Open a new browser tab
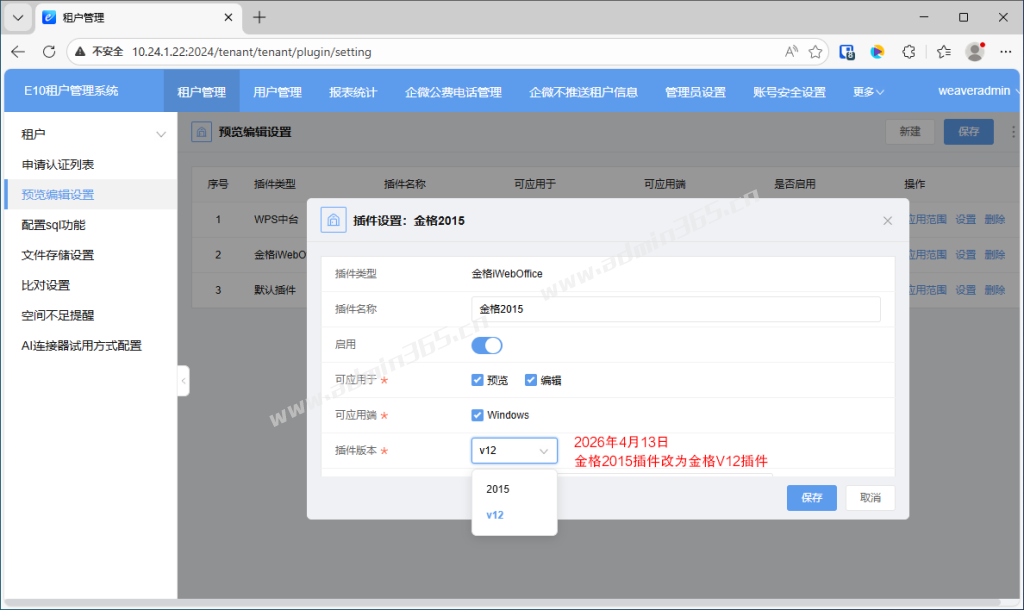Image resolution: width=1024 pixels, height=610 pixels. point(259,18)
